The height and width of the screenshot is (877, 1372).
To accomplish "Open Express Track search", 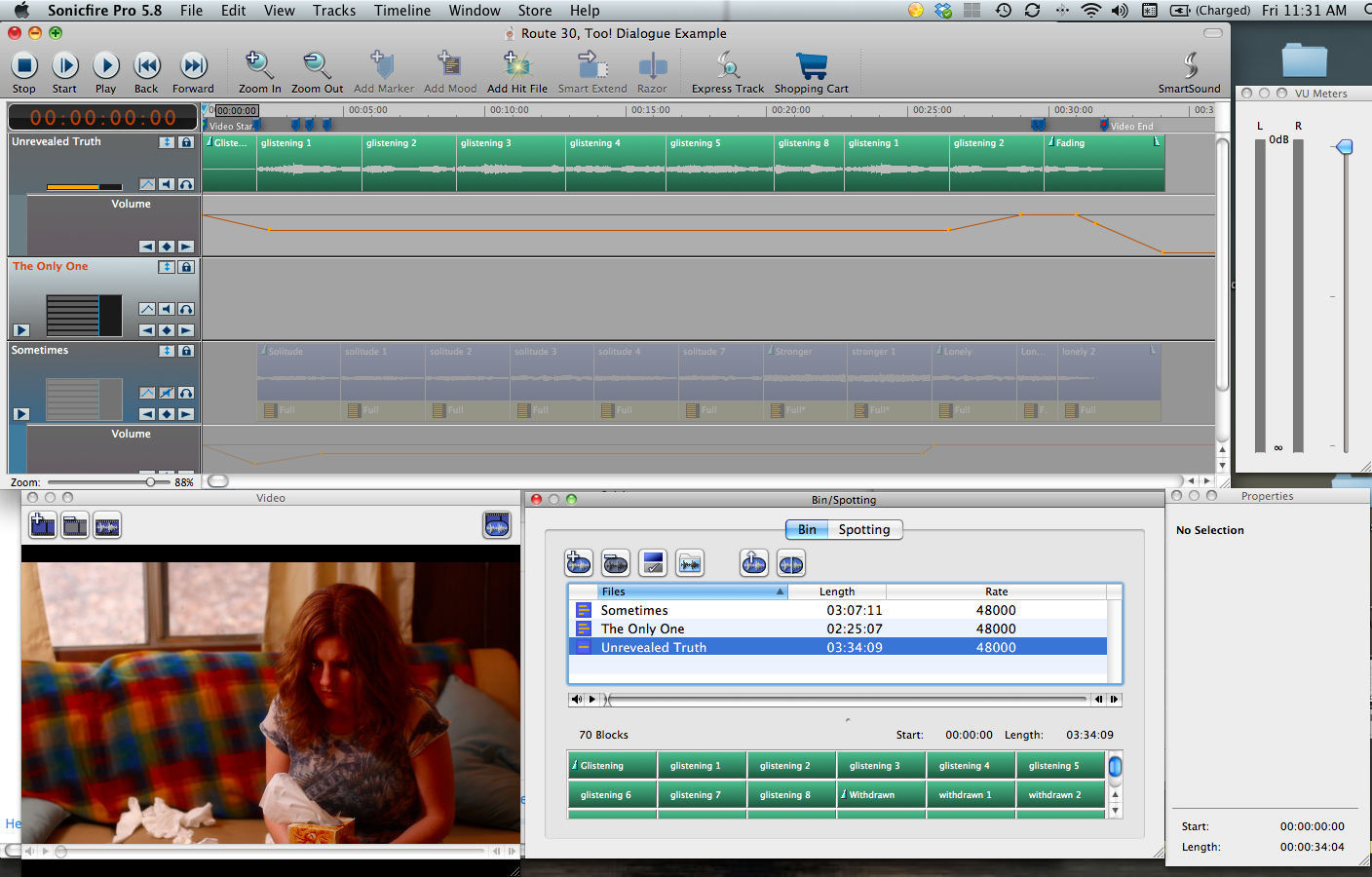I will tap(728, 65).
